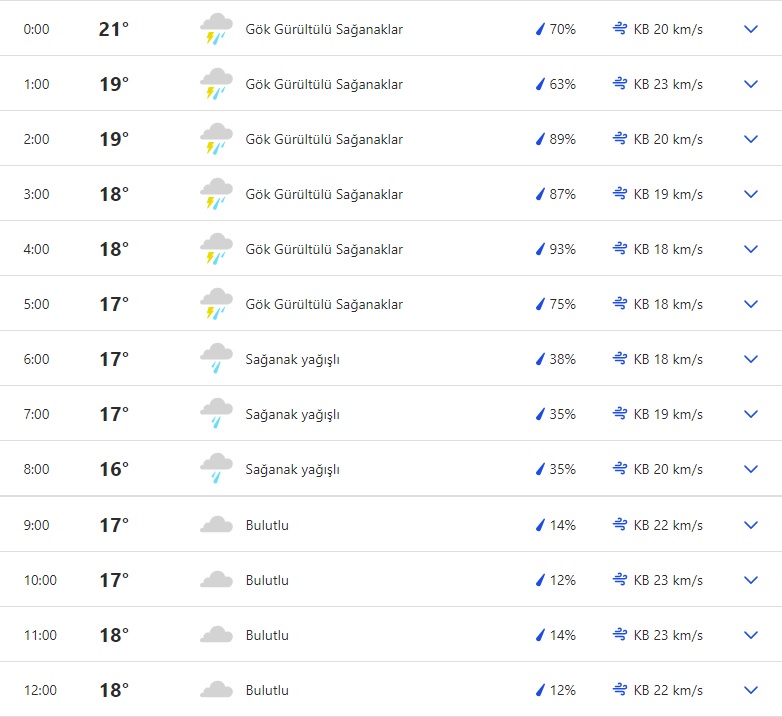The image size is (782, 717).
Task: Click 'Gök Gürültülü Sağanaklar' in the 1:00 row
Action: 324,84
